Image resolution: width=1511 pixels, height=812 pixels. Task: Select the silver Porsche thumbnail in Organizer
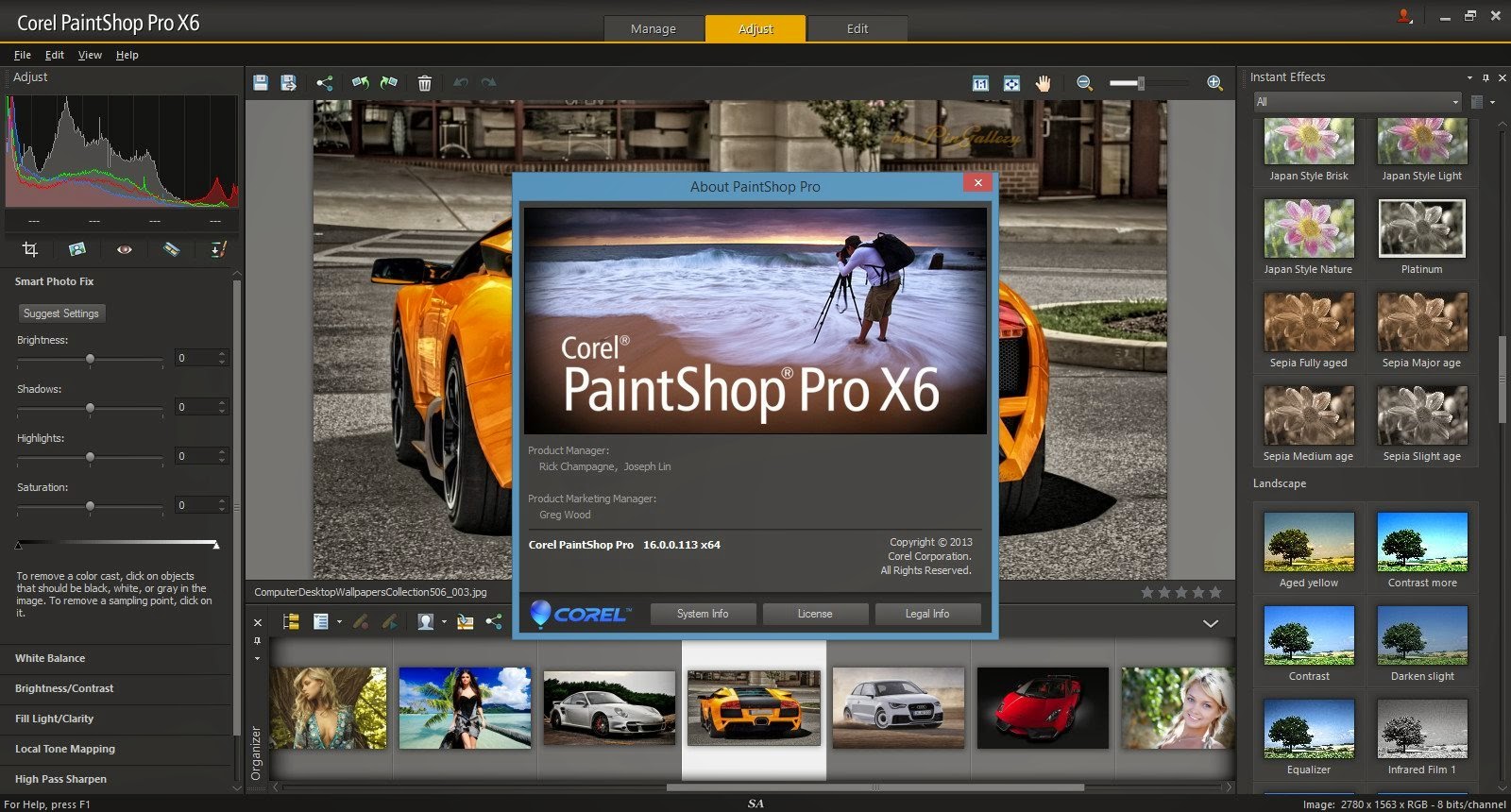609,708
